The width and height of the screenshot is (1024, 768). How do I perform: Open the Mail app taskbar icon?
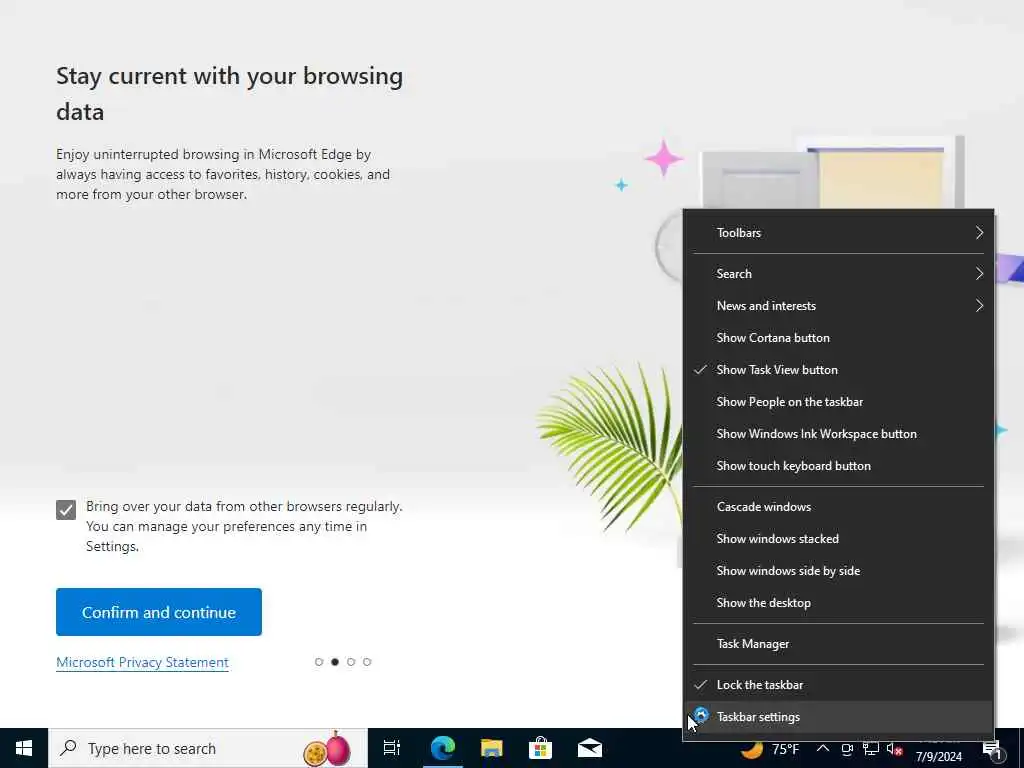click(x=590, y=748)
